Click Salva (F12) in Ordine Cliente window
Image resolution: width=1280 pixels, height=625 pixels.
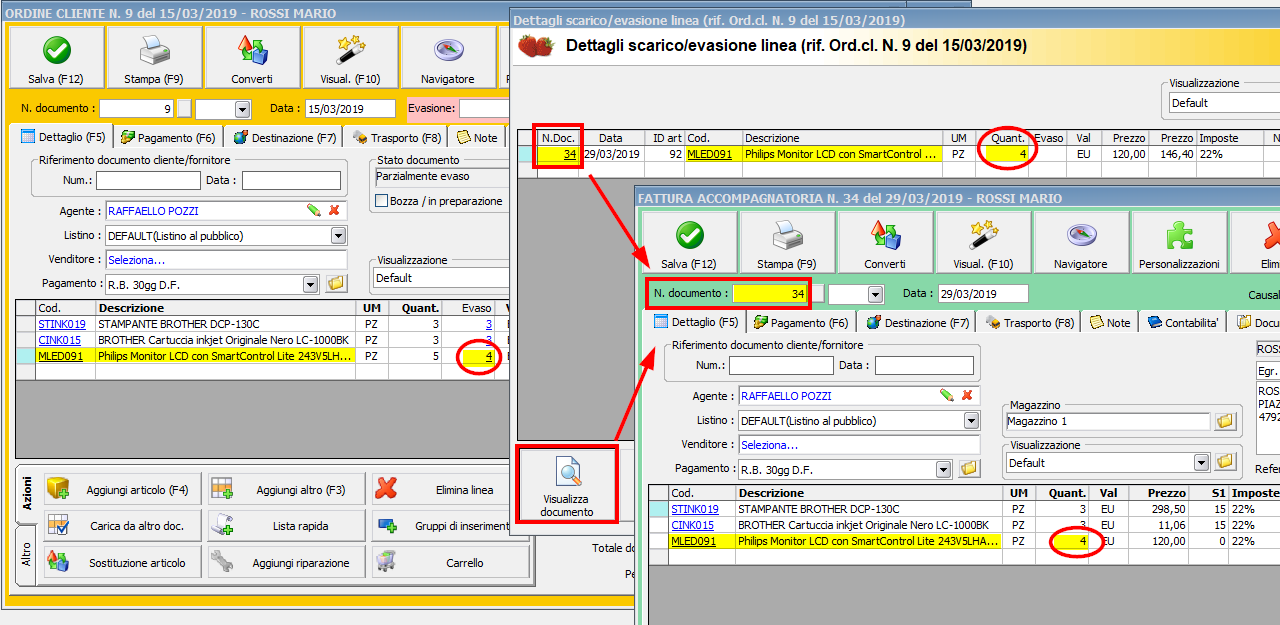(x=56, y=57)
